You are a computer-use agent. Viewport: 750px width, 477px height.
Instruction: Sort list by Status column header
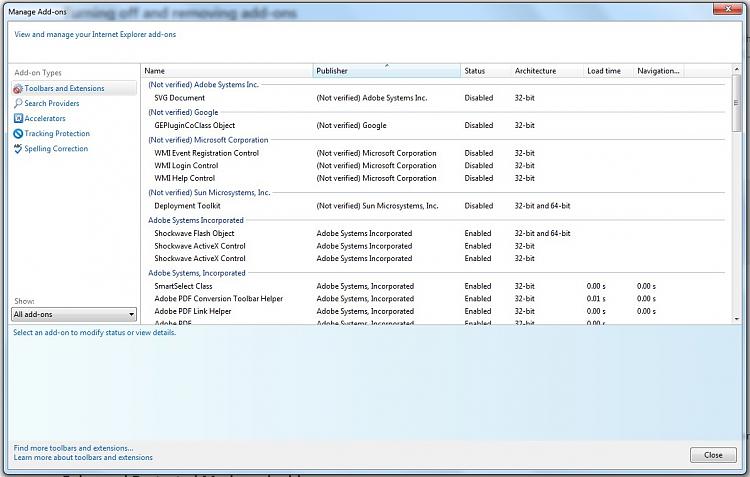[485, 71]
